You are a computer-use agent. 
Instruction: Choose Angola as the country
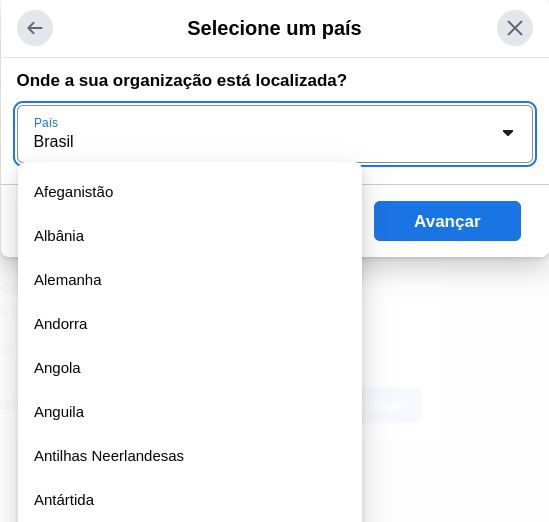pyautogui.click(x=190, y=368)
